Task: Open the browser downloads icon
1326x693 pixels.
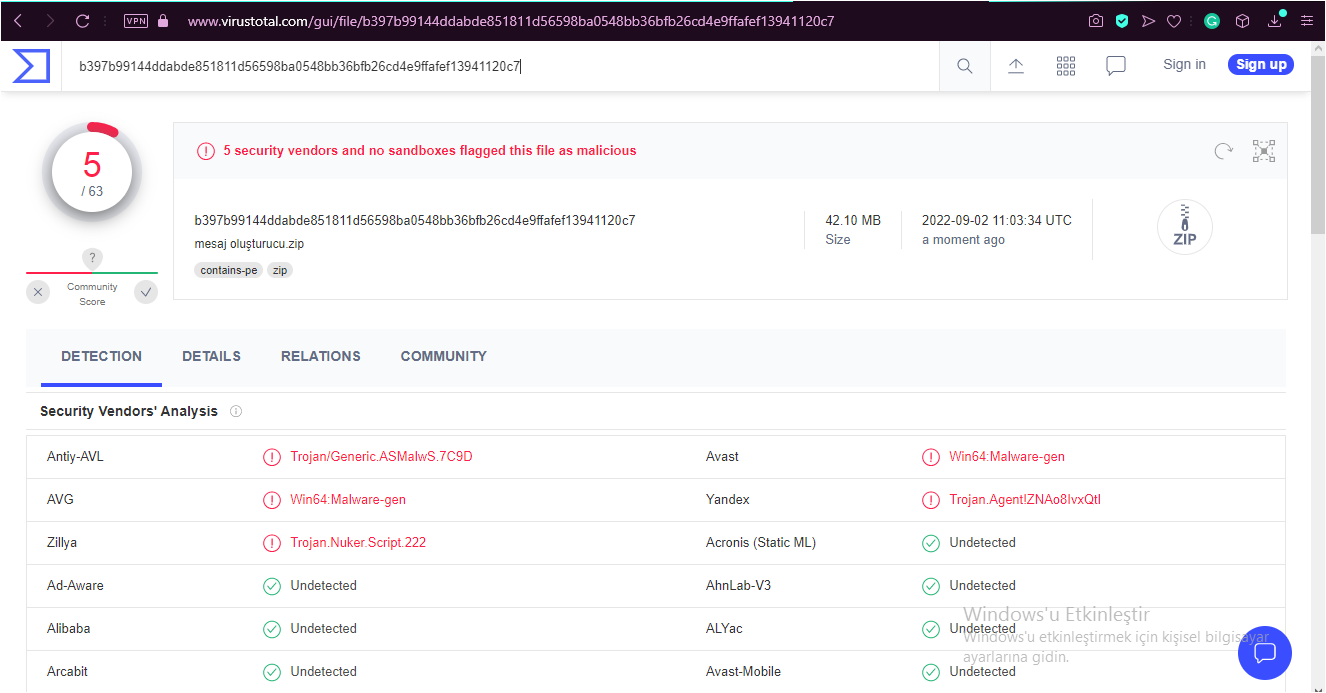Action: click(x=1276, y=19)
